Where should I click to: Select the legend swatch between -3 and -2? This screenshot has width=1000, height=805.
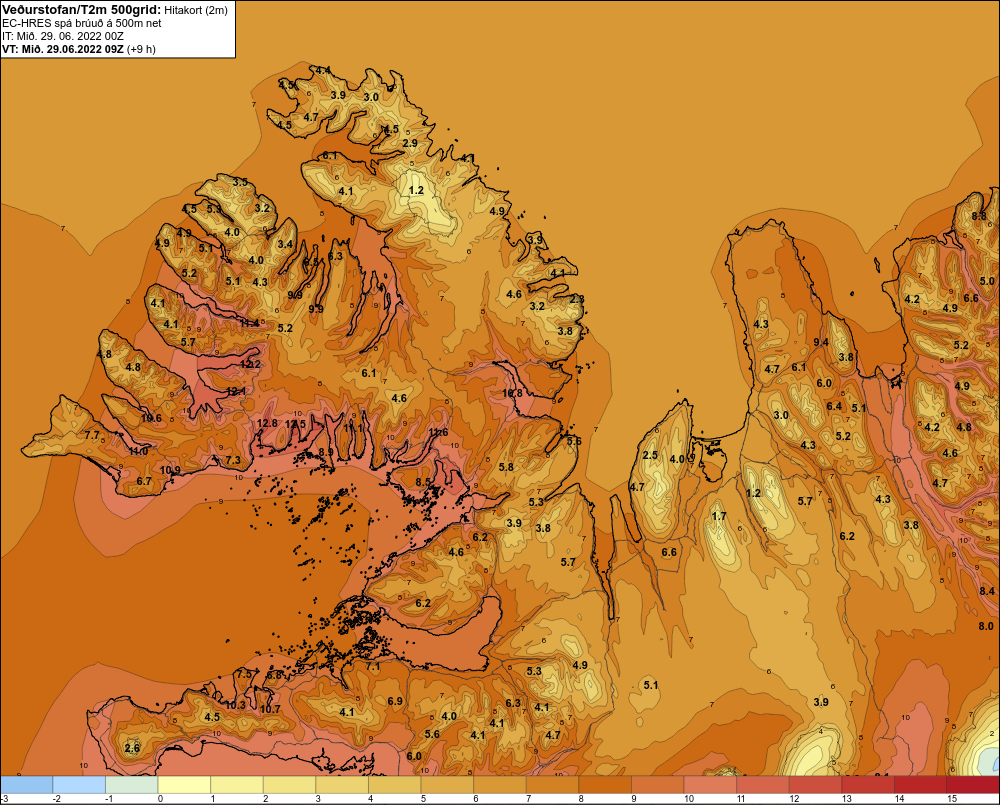tap(27, 785)
